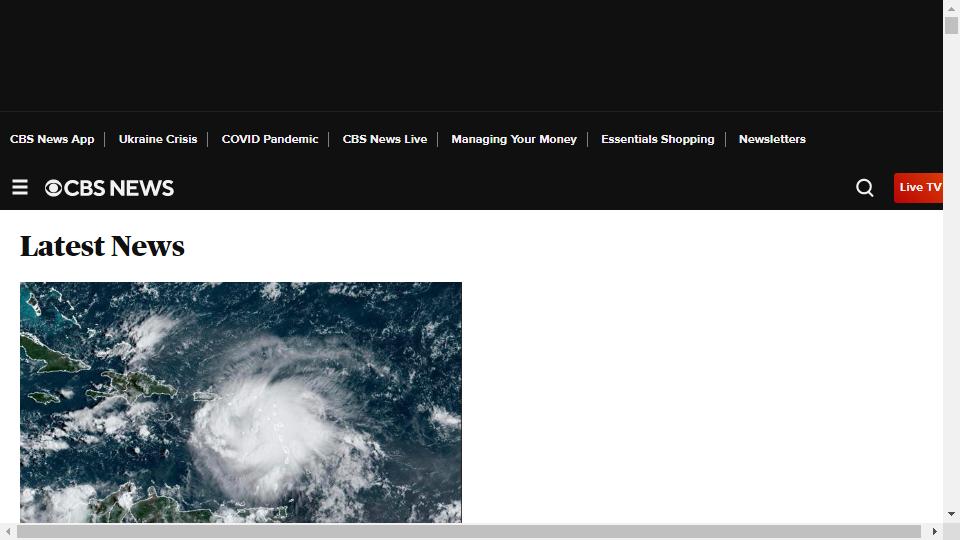Go to Ukraine Crisis section

click(x=158, y=139)
